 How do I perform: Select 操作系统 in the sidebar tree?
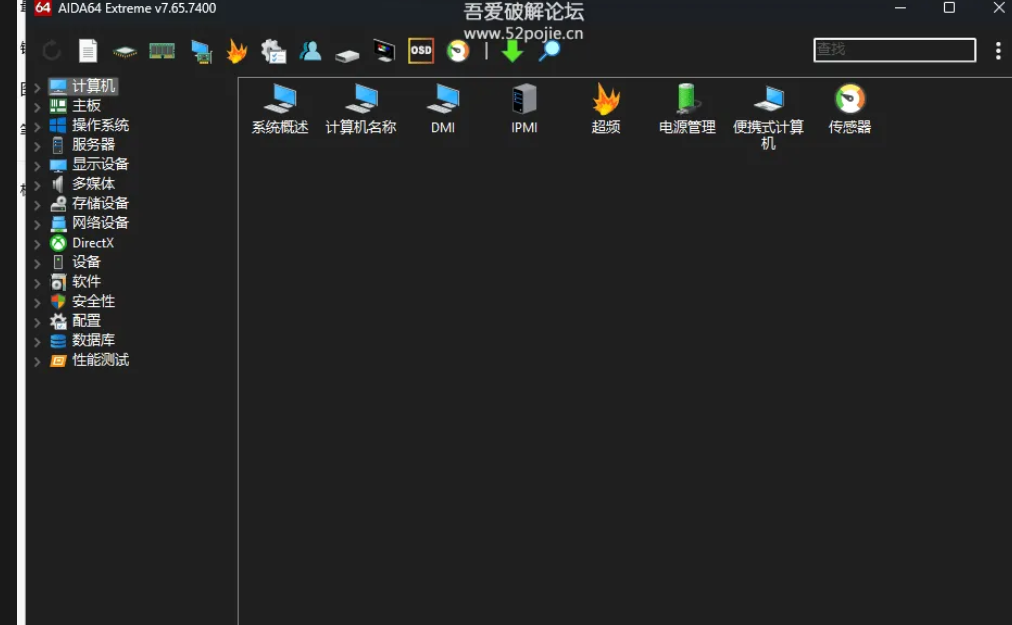click(x=101, y=125)
